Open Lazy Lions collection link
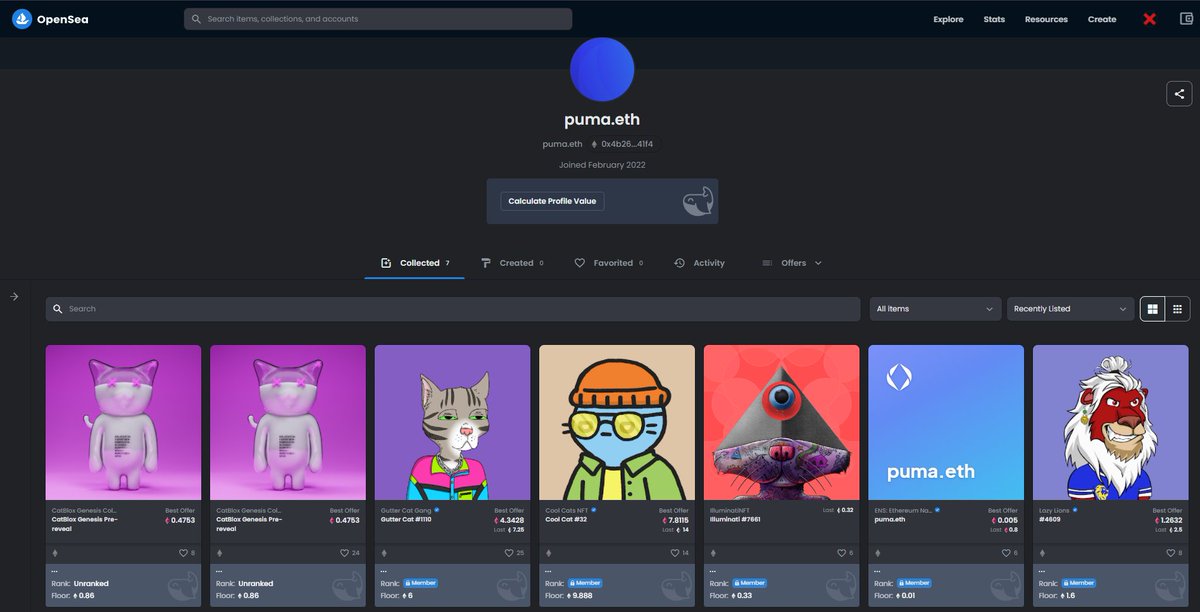The image size is (1200, 612). (x=1054, y=510)
